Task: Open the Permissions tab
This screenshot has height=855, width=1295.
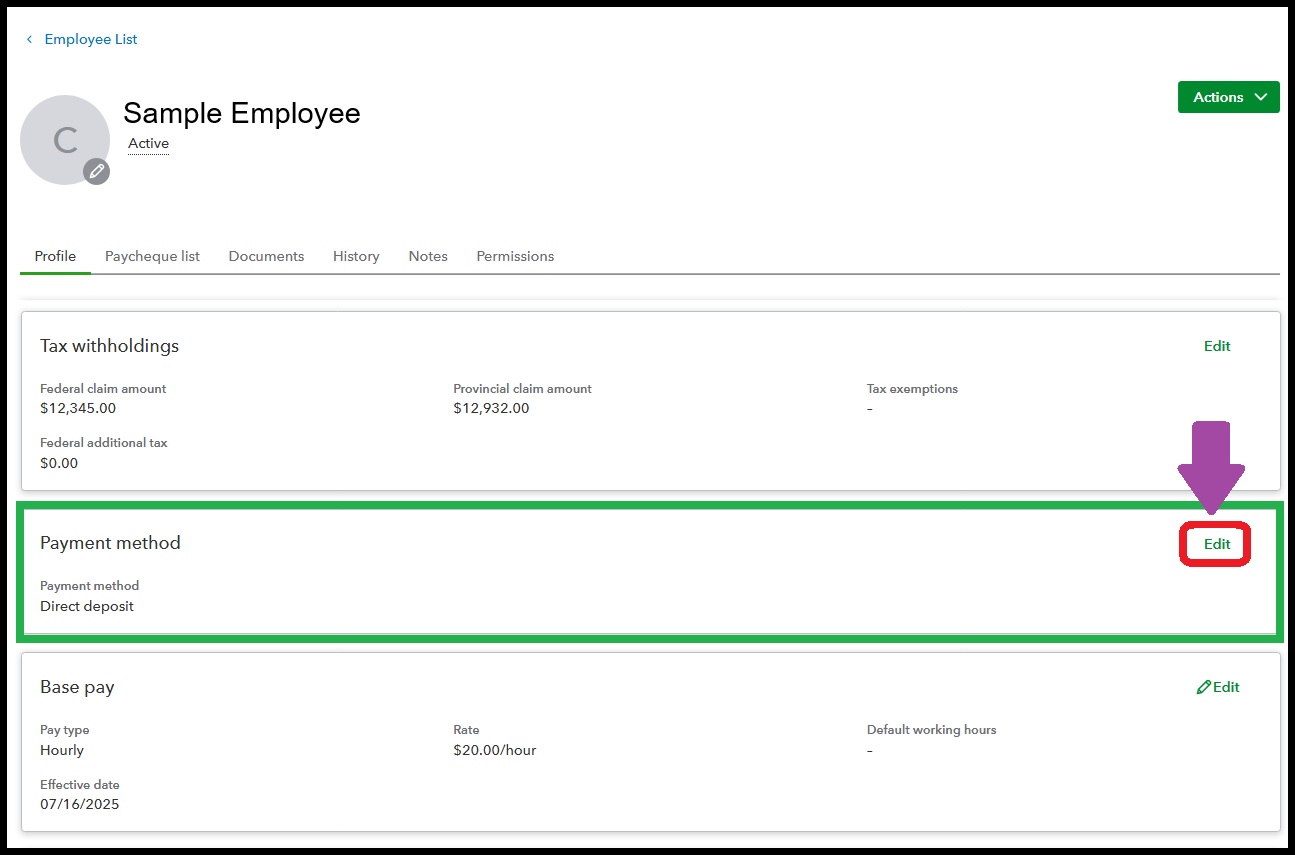Action: 515,256
